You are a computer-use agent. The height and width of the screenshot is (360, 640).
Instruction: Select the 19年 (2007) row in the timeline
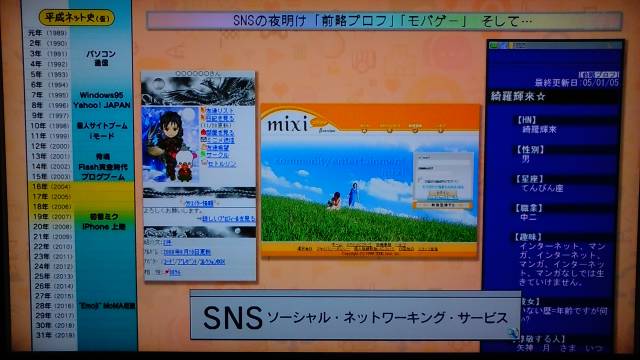82,217
